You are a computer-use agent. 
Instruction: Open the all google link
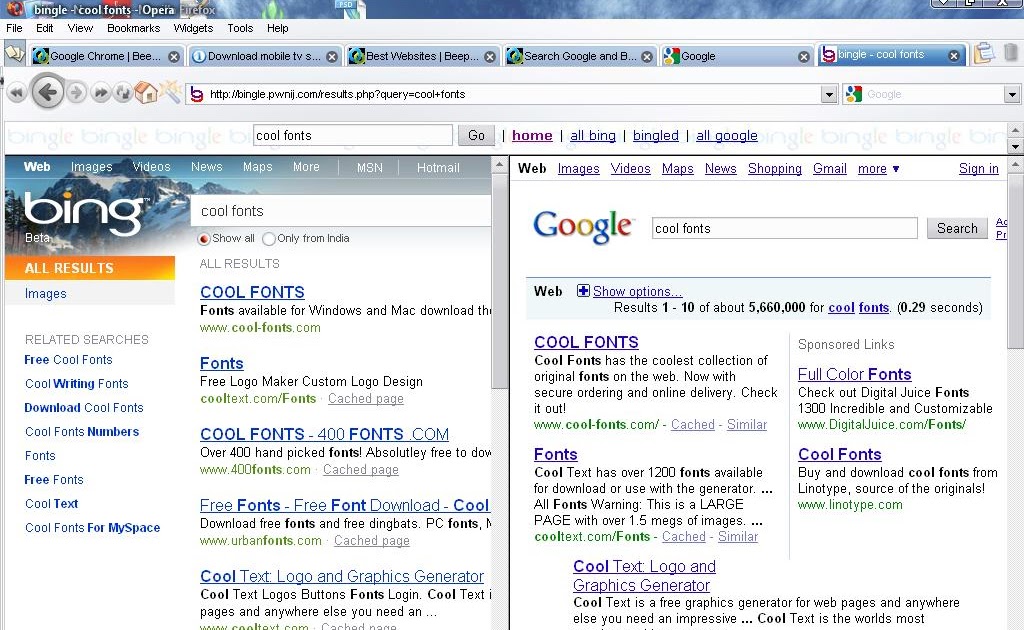727,135
